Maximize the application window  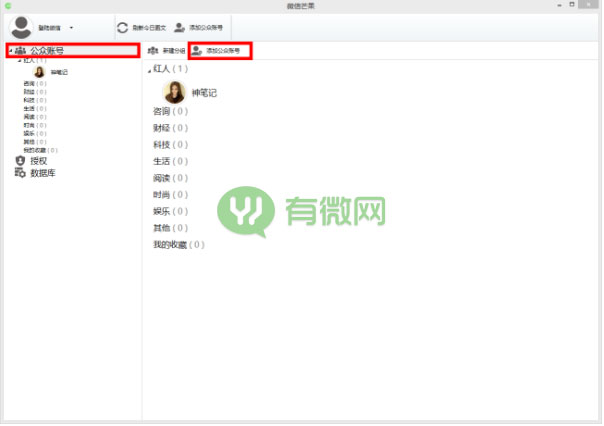[572, 5]
